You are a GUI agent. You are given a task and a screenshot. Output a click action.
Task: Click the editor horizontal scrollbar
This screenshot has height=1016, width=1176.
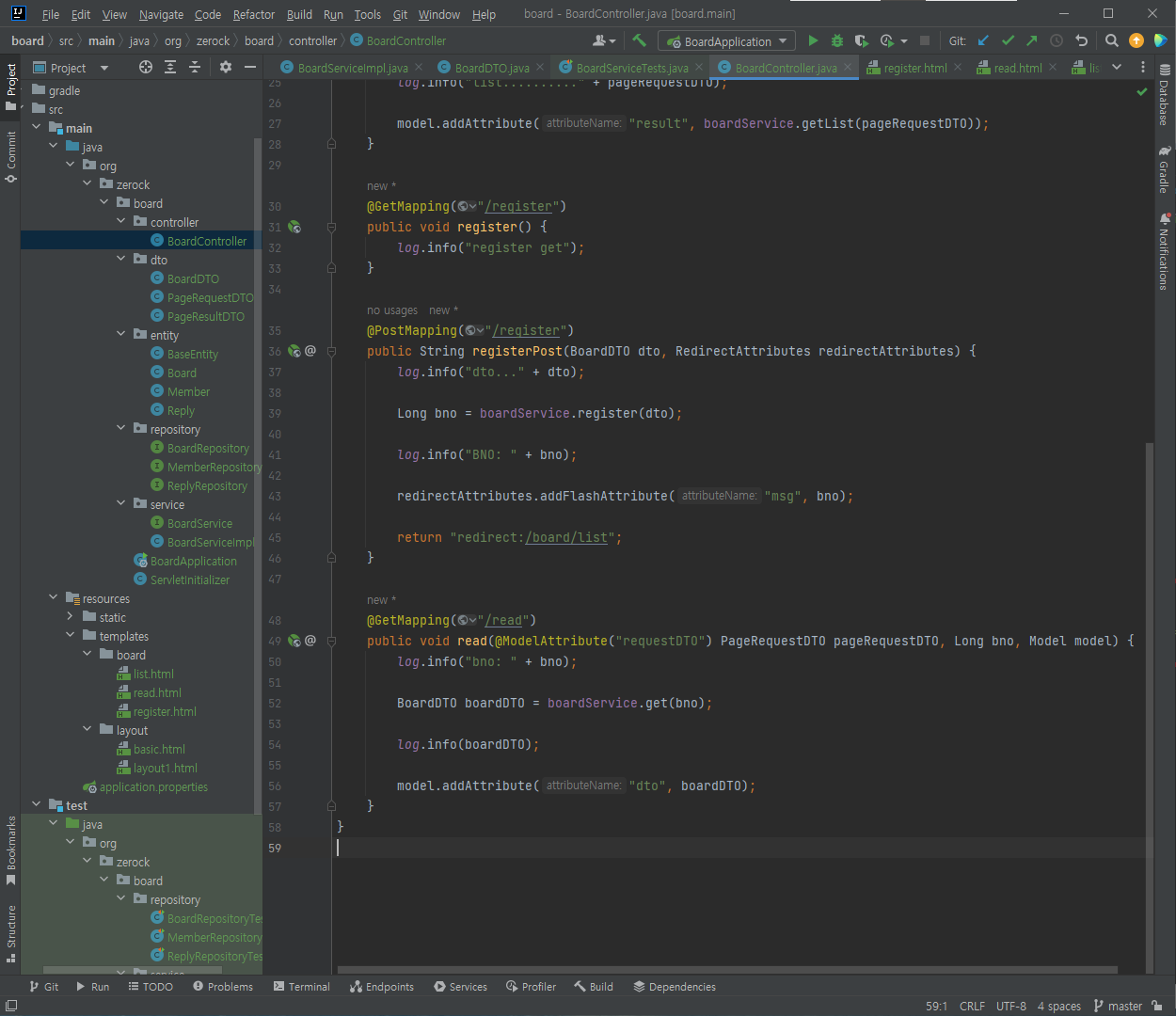[727, 969]
